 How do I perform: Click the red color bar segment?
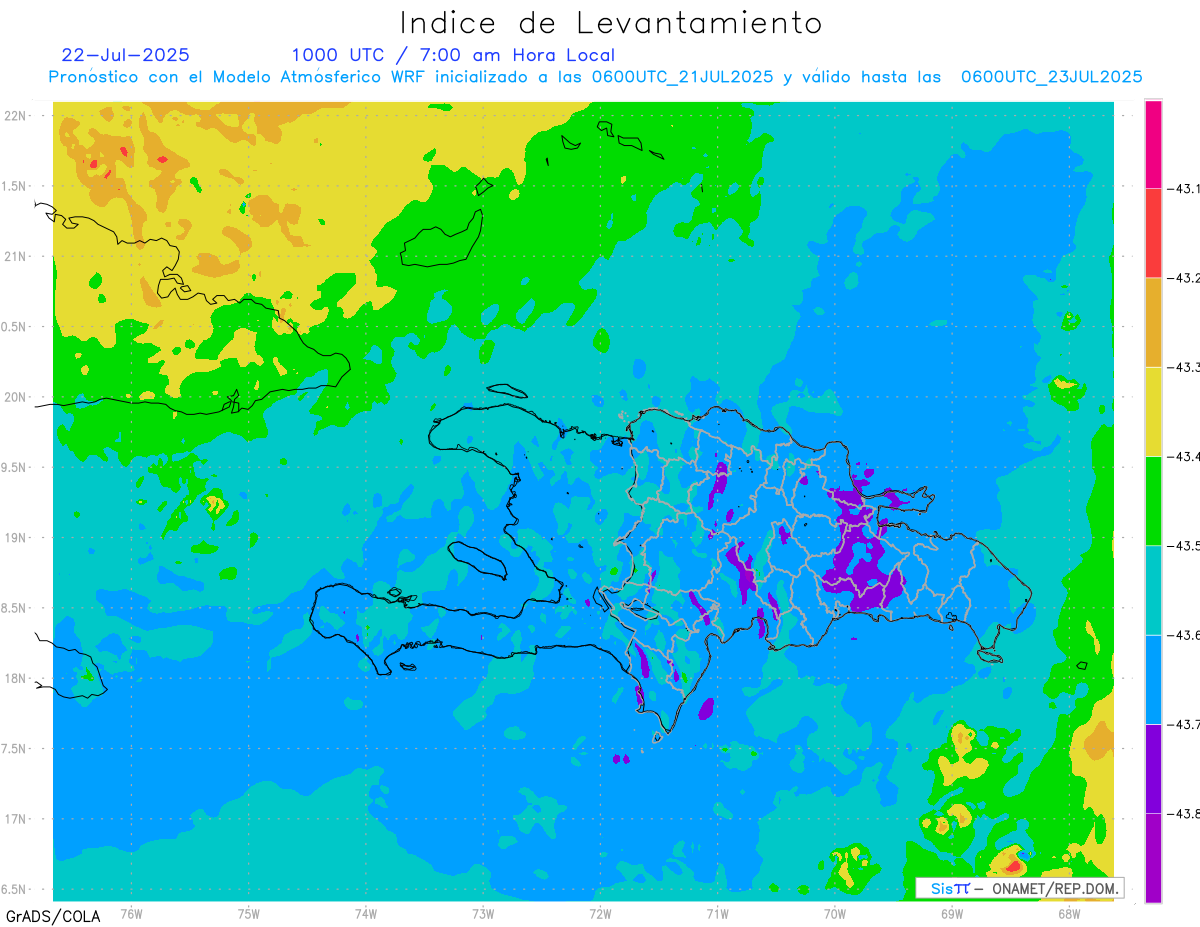click(x=1153, y=233)
